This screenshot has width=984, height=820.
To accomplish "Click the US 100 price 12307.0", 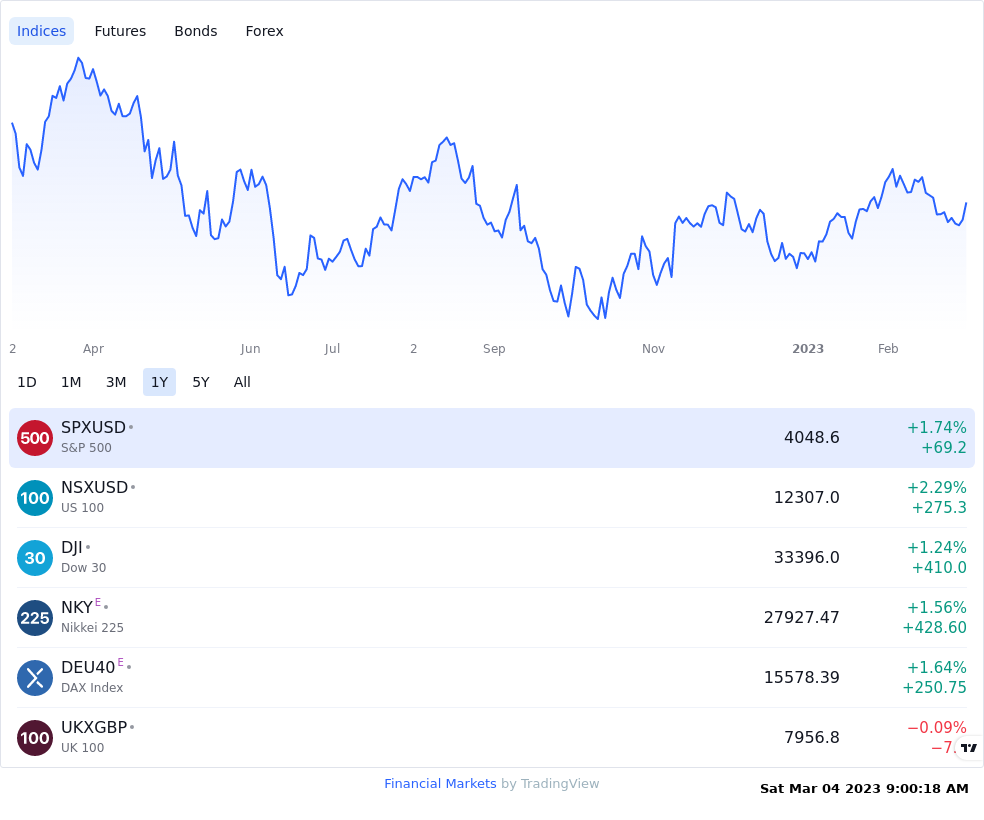I will click(806, 498).
